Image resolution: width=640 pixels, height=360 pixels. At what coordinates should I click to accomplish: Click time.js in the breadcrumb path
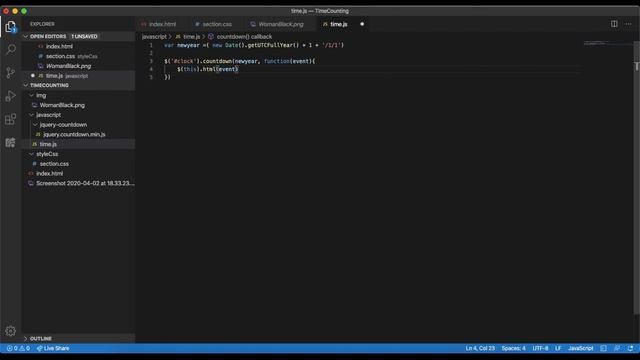point(191,36)
